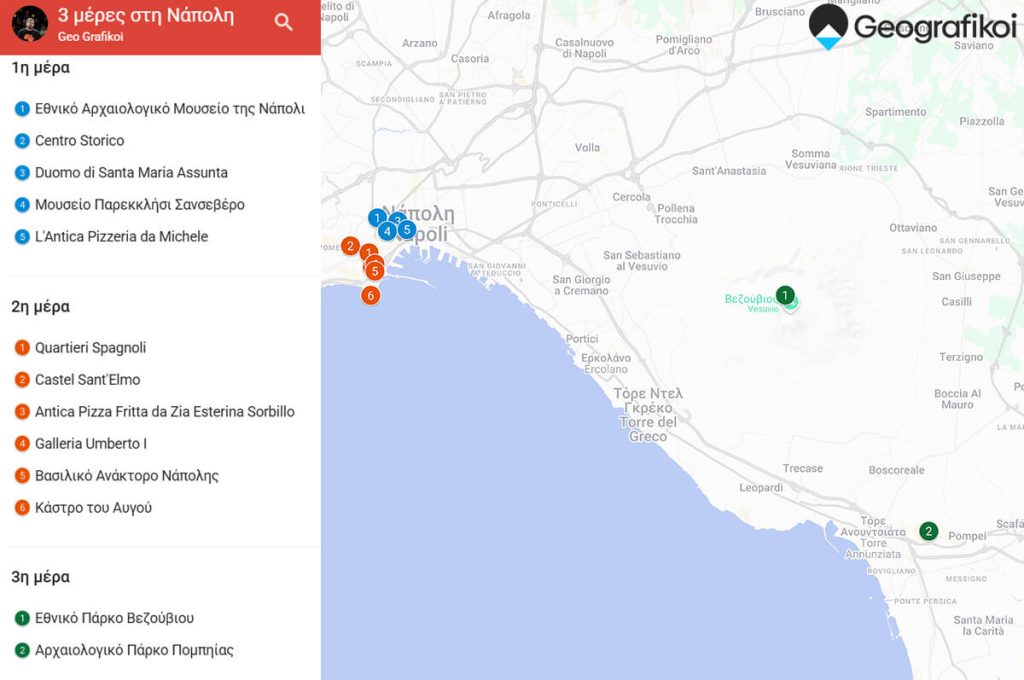Click the Geo Grafikoi profile avatar
The image size is (1024, 680).
(x=29, y=24)
